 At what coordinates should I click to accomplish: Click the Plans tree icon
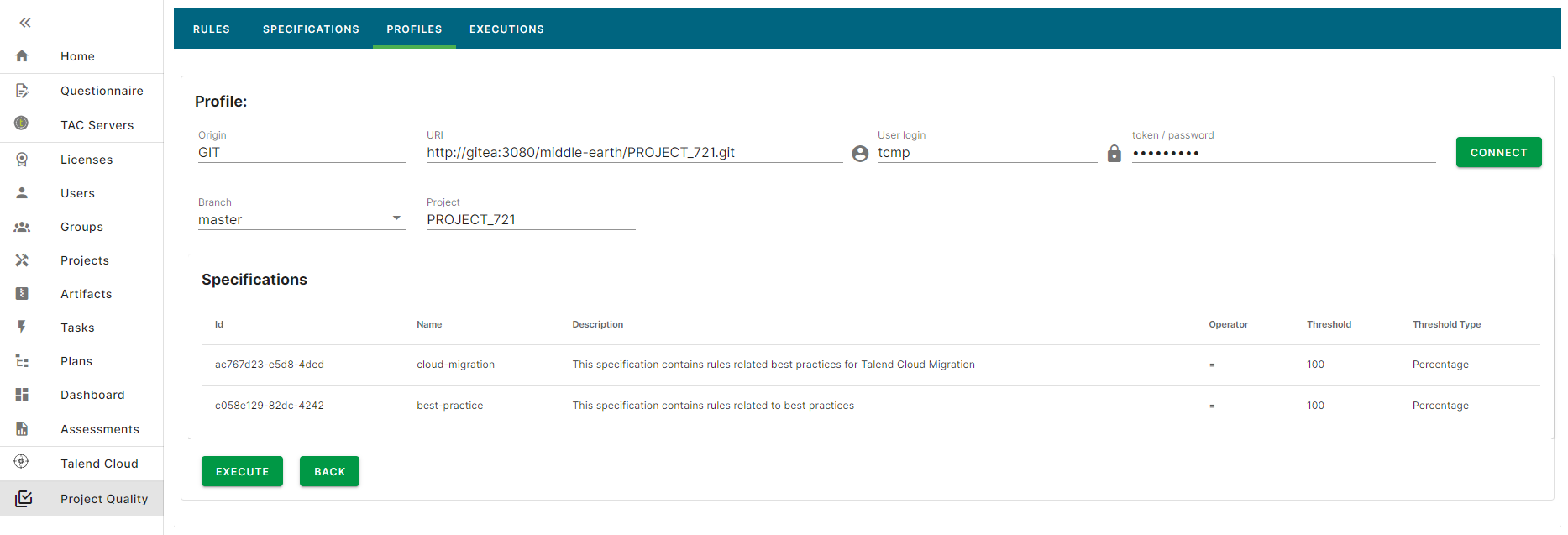[x=22, y=361]
